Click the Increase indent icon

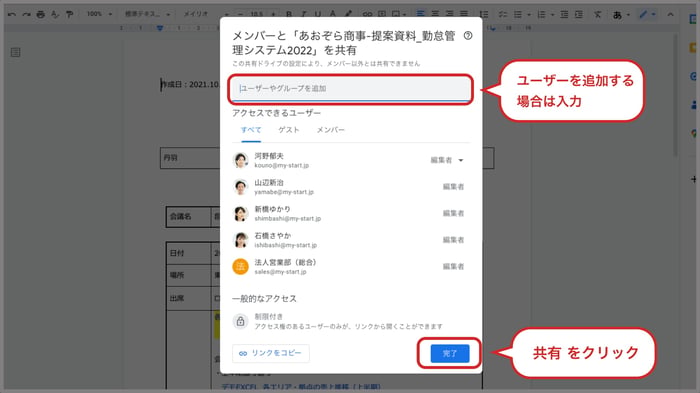pos(579,14)
